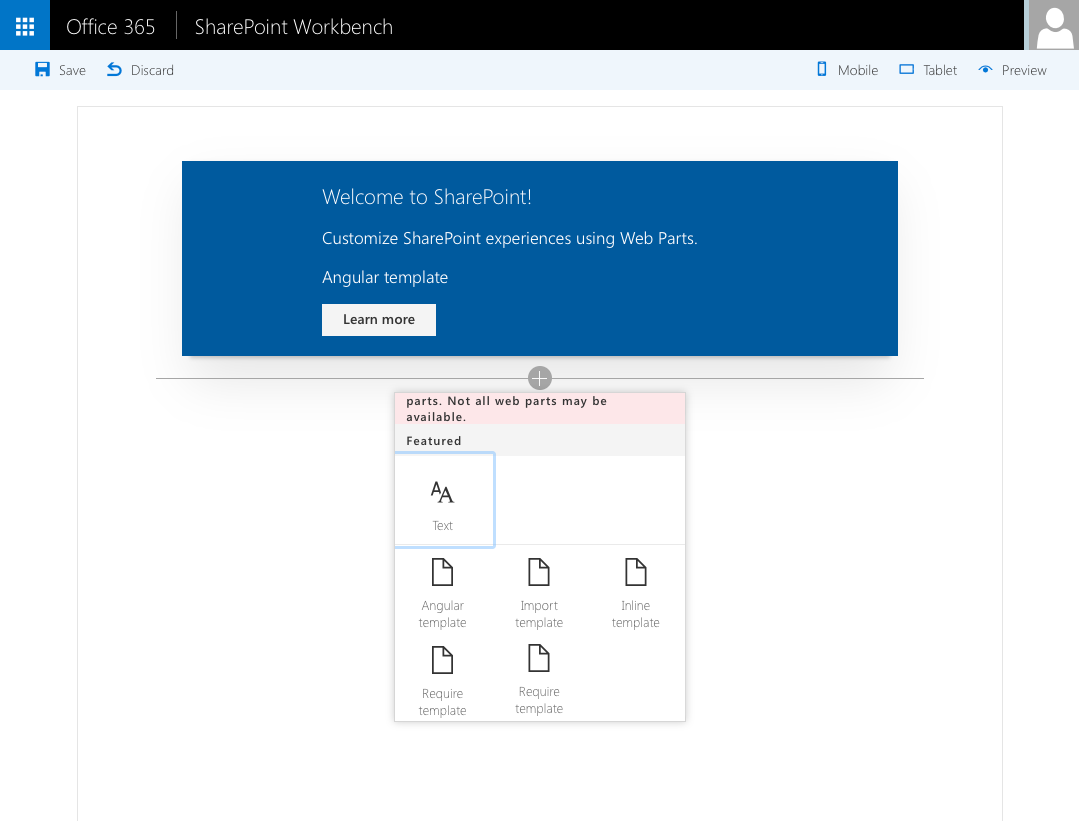Add the Angular template web part icon
The image size is (1079, 821).
pos(442,572)
